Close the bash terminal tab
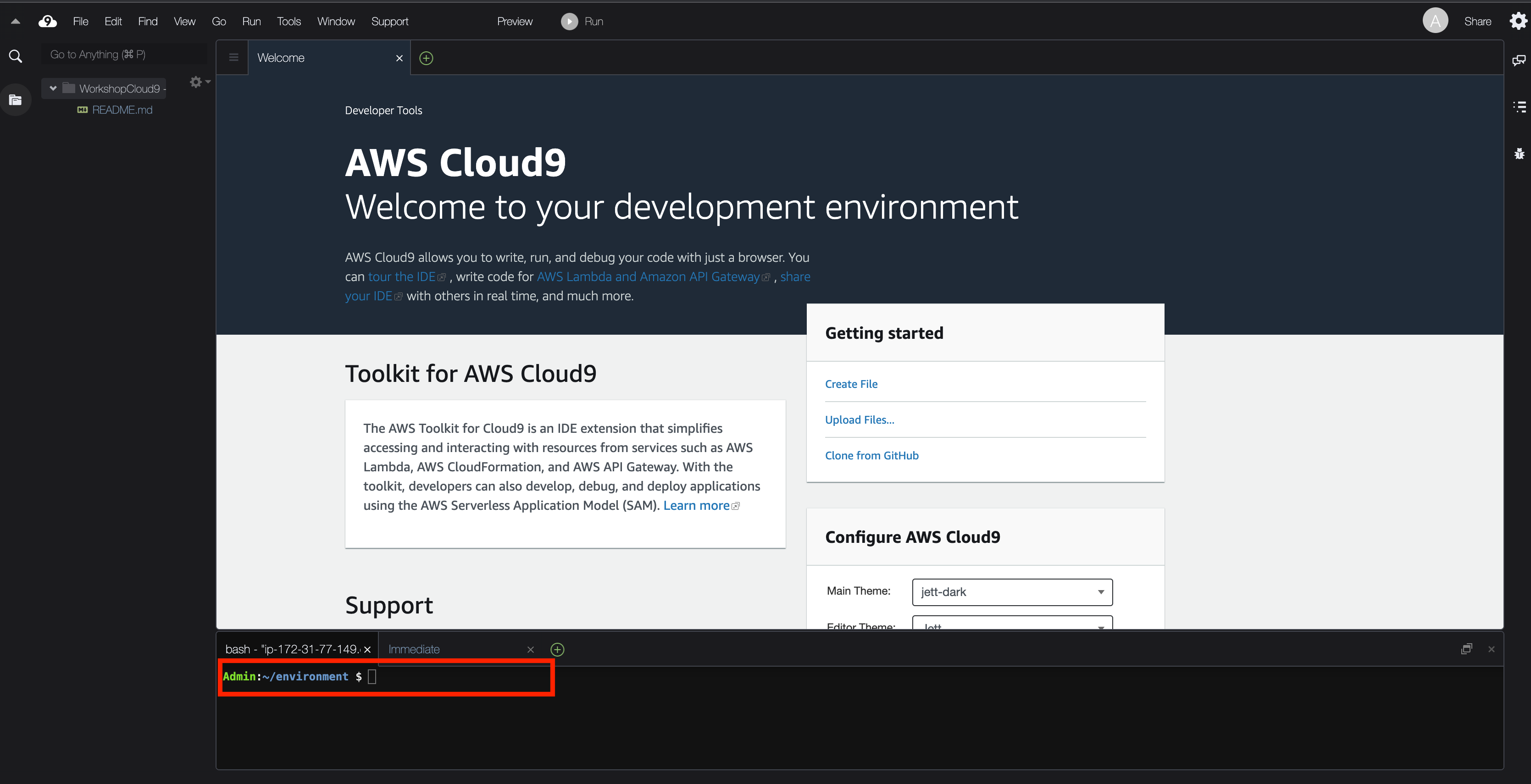Image resolution: width=1531 pixels, height=784 pixels. [367, 649]
